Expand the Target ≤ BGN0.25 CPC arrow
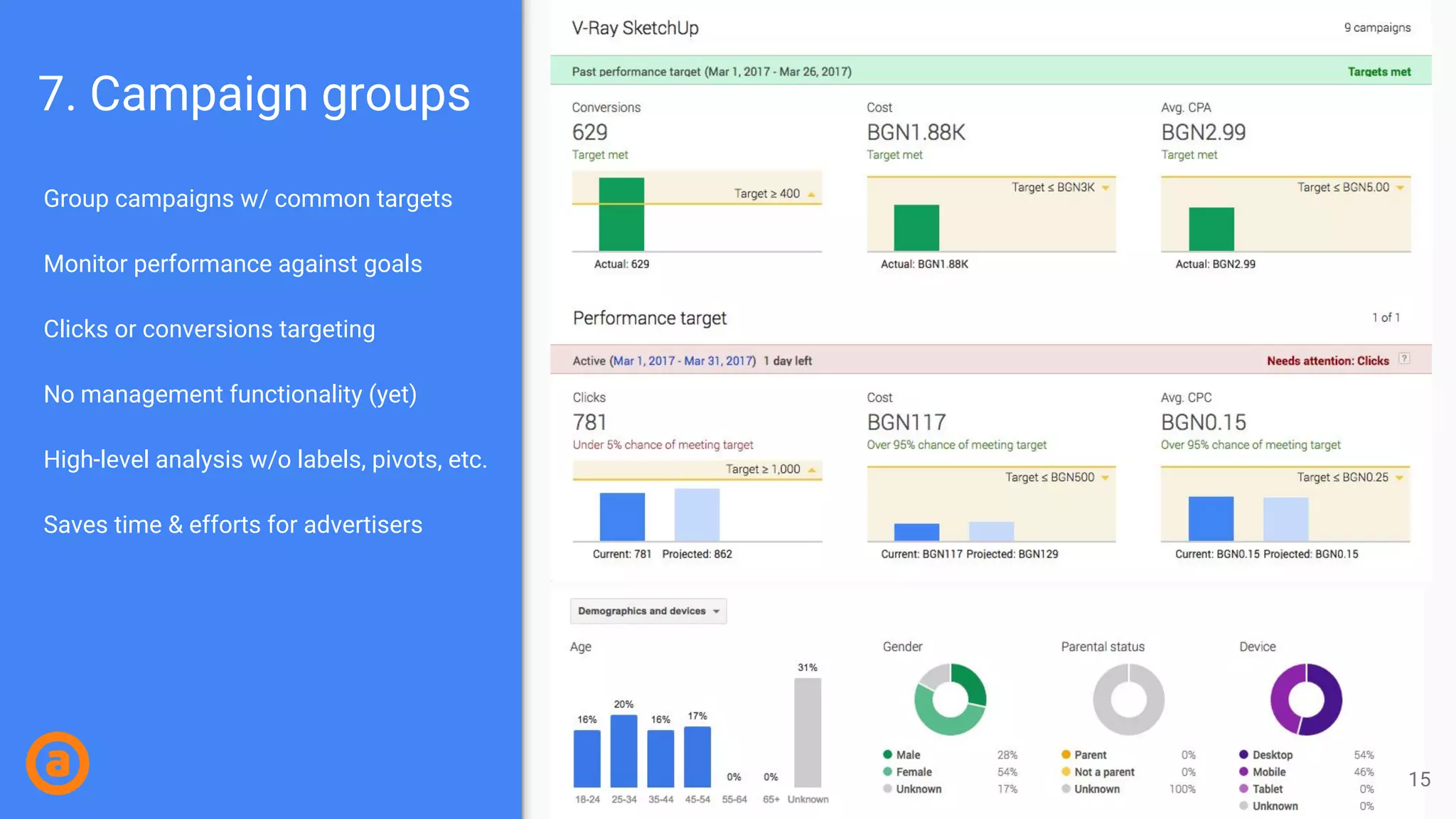This screenshot has height=819, width=1456. 1399,478
